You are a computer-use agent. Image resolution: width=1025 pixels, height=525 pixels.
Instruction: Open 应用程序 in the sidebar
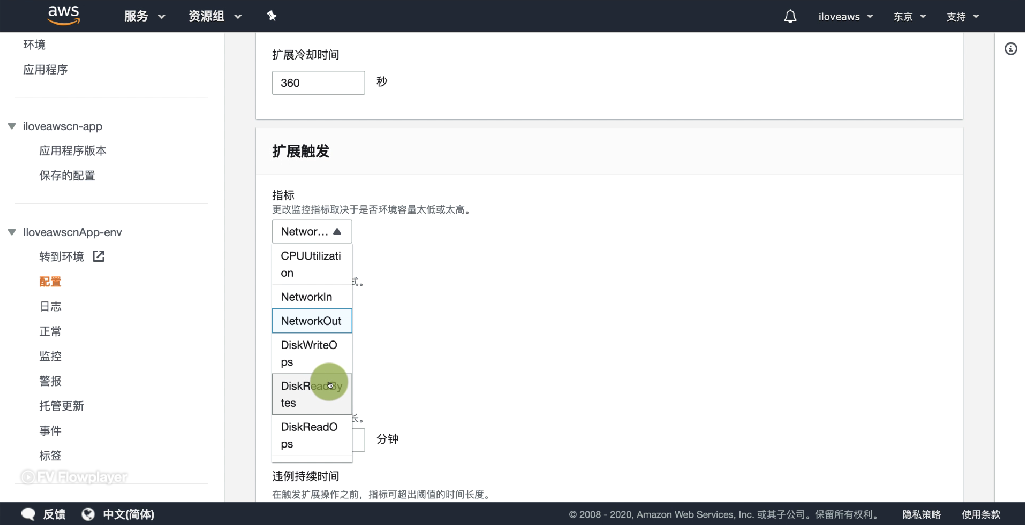coord(46,69)
